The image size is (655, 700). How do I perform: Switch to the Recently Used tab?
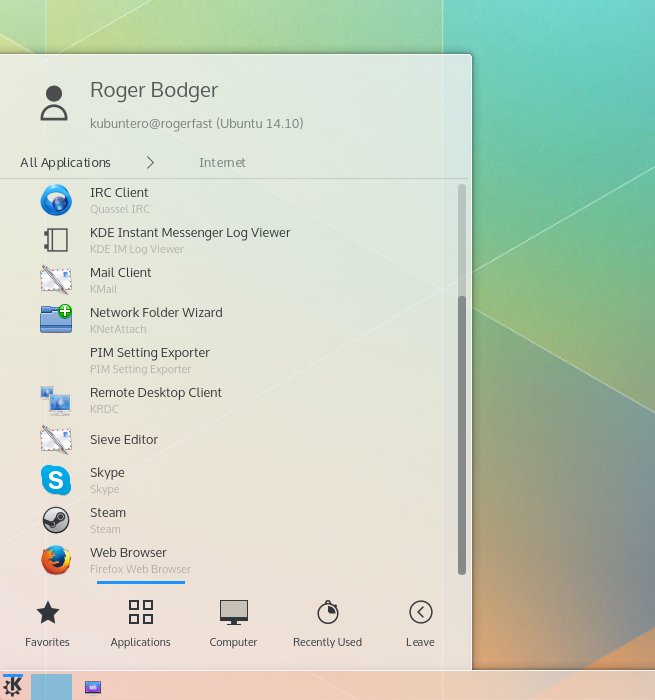click(x=327, y=624)
